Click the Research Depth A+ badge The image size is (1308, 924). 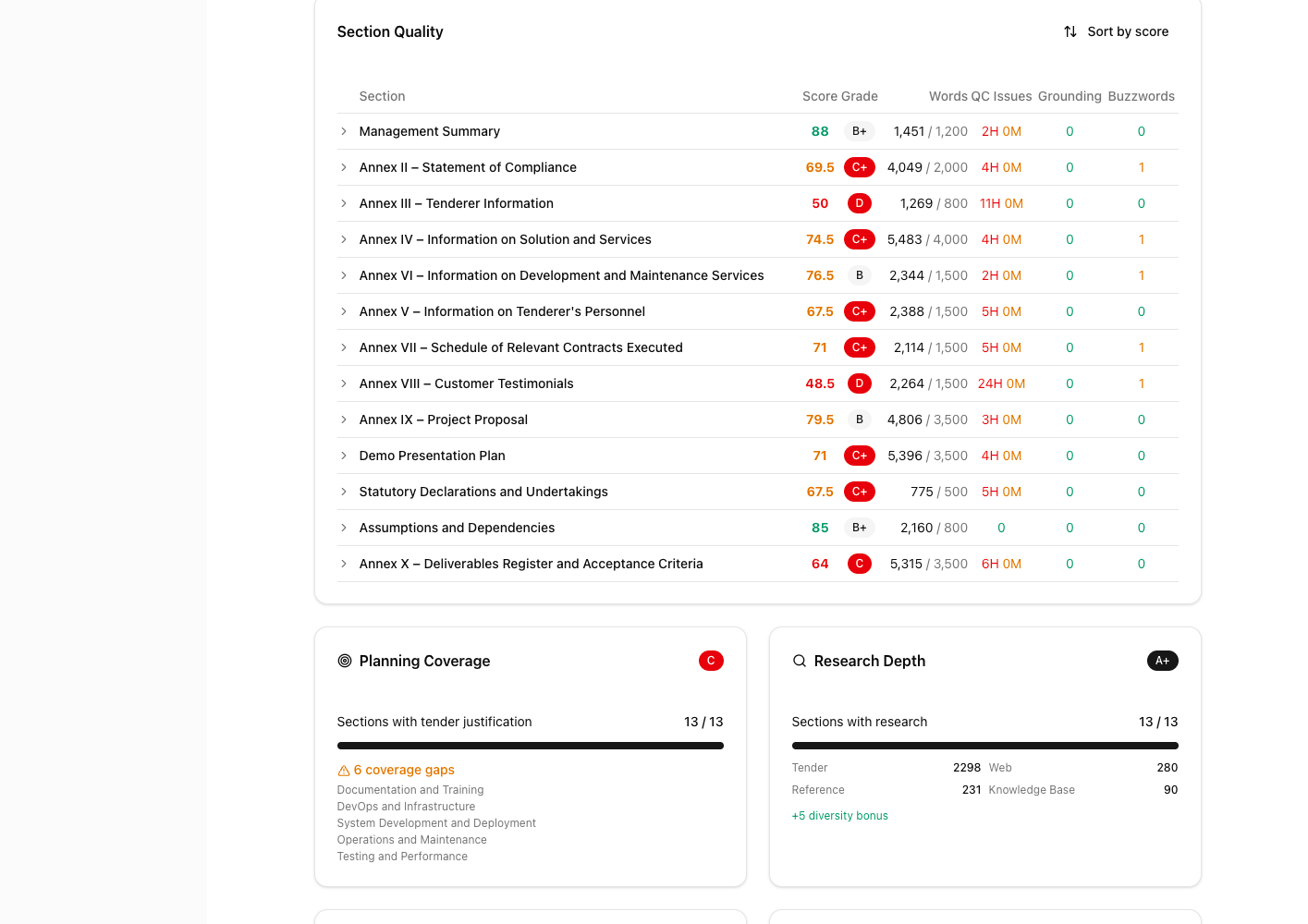1163,661
